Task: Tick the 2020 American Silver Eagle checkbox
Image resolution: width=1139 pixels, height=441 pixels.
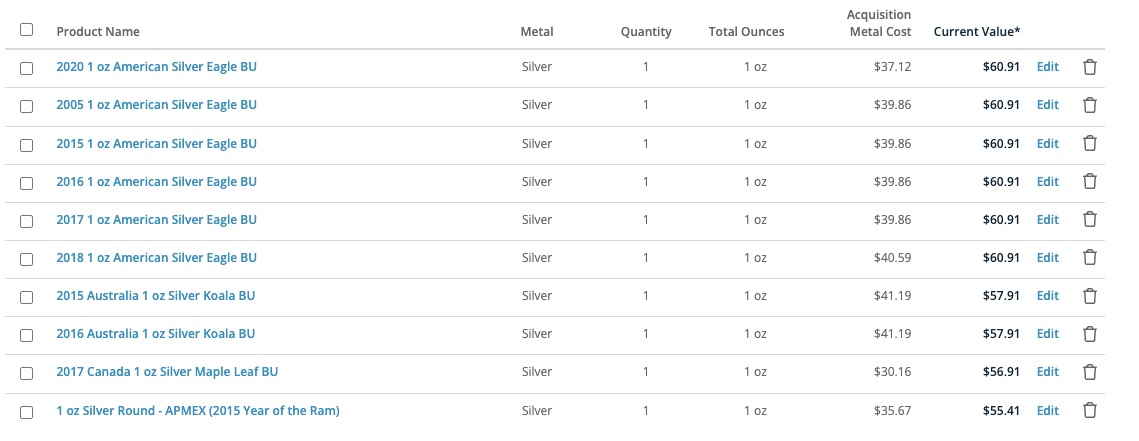Action: (x=27, y=68)
